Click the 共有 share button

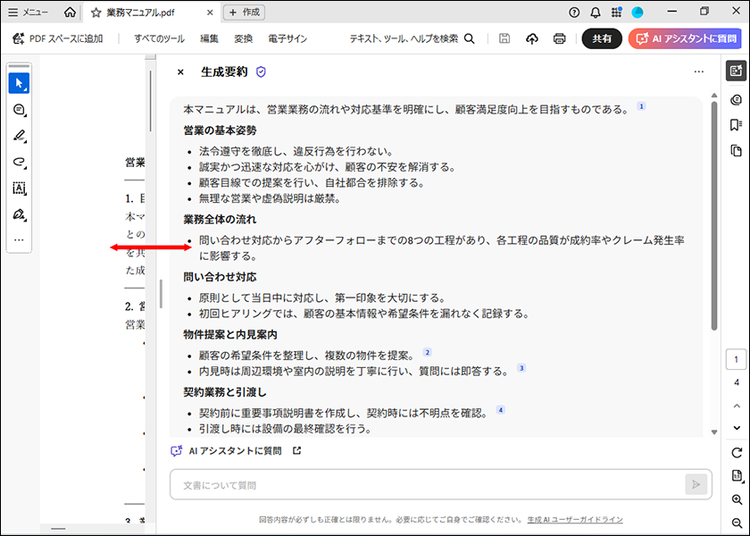pyautogui.click(x=602, y=39)
